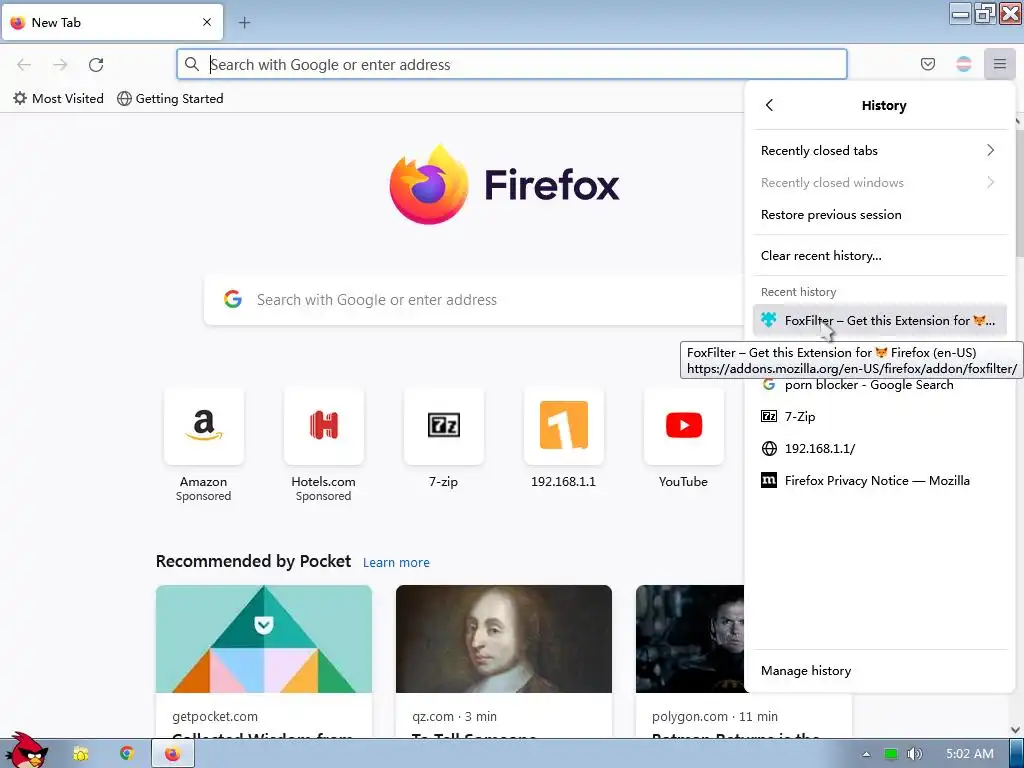1024x768 pixels.
Task: Close the New Tab tab
Action: pos(206,22)
